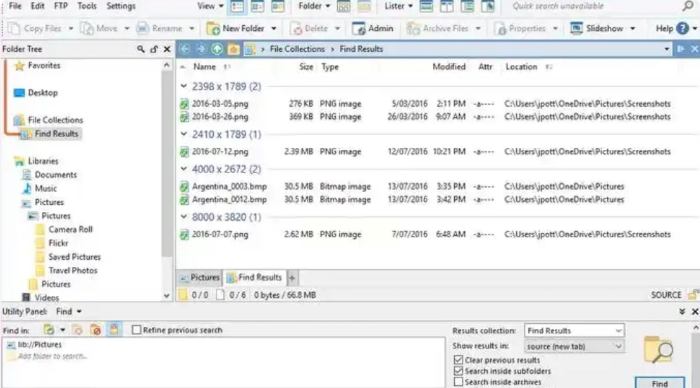Collapse the 2398 x 1789 group
Viewport: 700px width, 388px height.
click(183, 86)
